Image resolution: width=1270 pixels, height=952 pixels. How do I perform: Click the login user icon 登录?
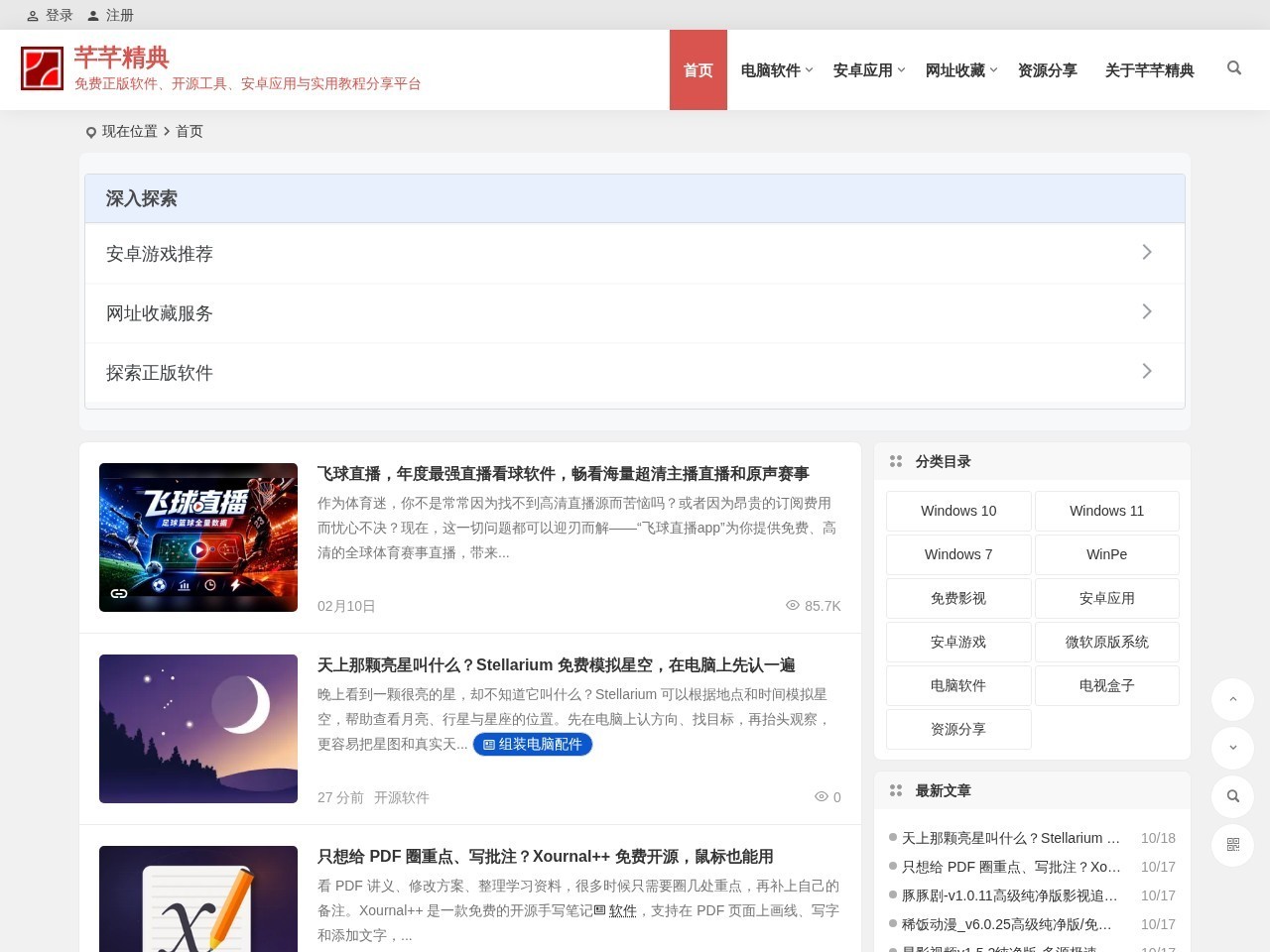(x=32, y=16)
